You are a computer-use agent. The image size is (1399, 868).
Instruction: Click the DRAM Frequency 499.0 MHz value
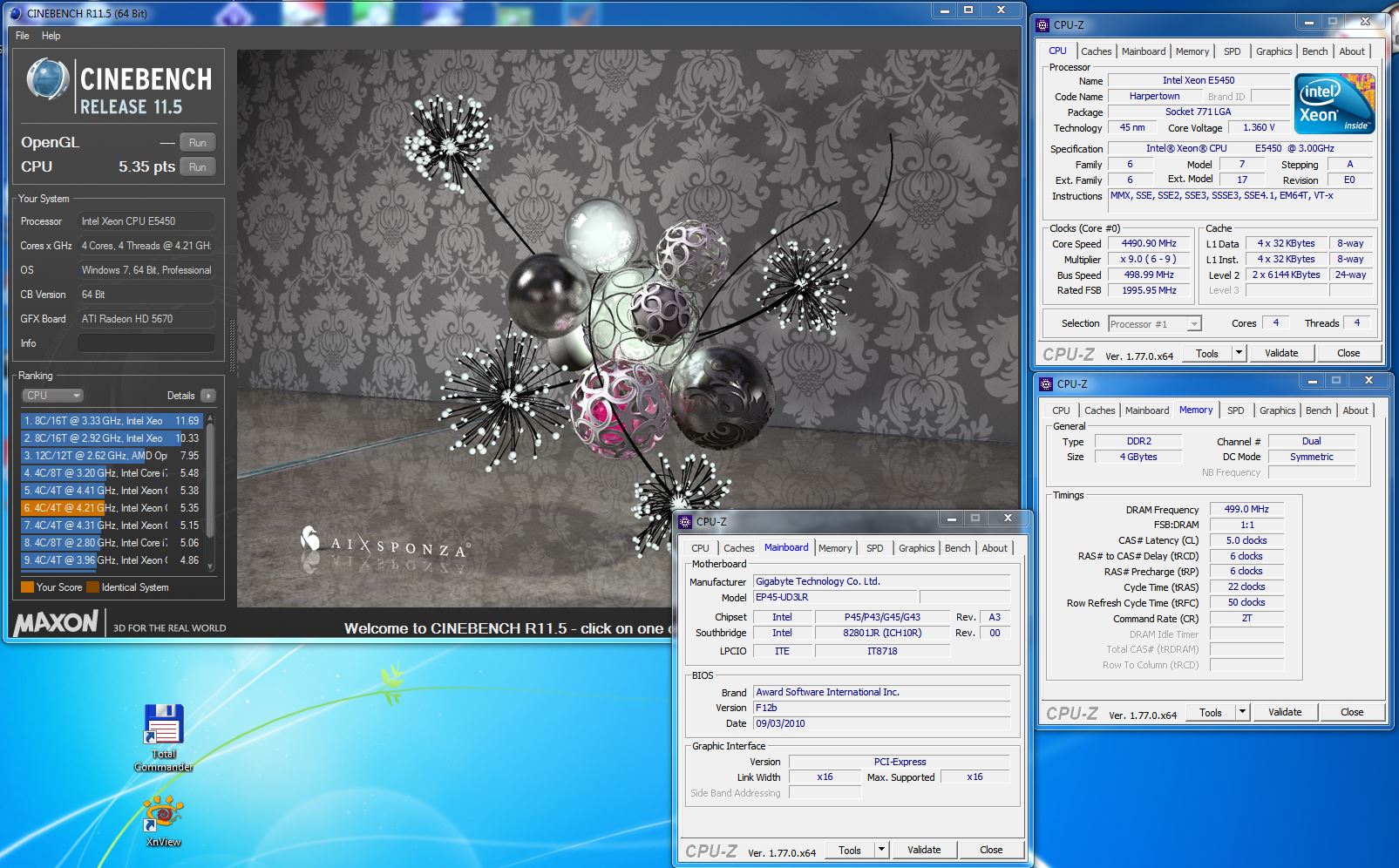pyautogui.click(x=1246, y=509)
